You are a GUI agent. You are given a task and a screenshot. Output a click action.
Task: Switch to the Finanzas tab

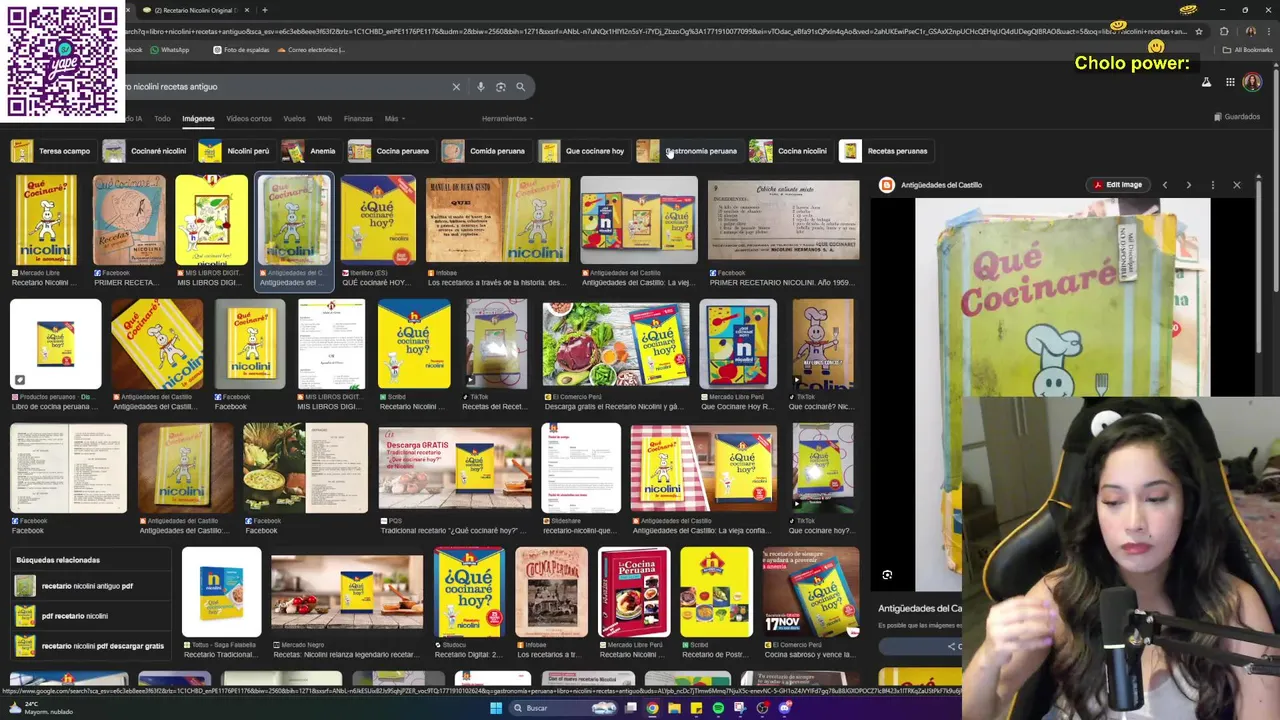[x=358, y=119]
